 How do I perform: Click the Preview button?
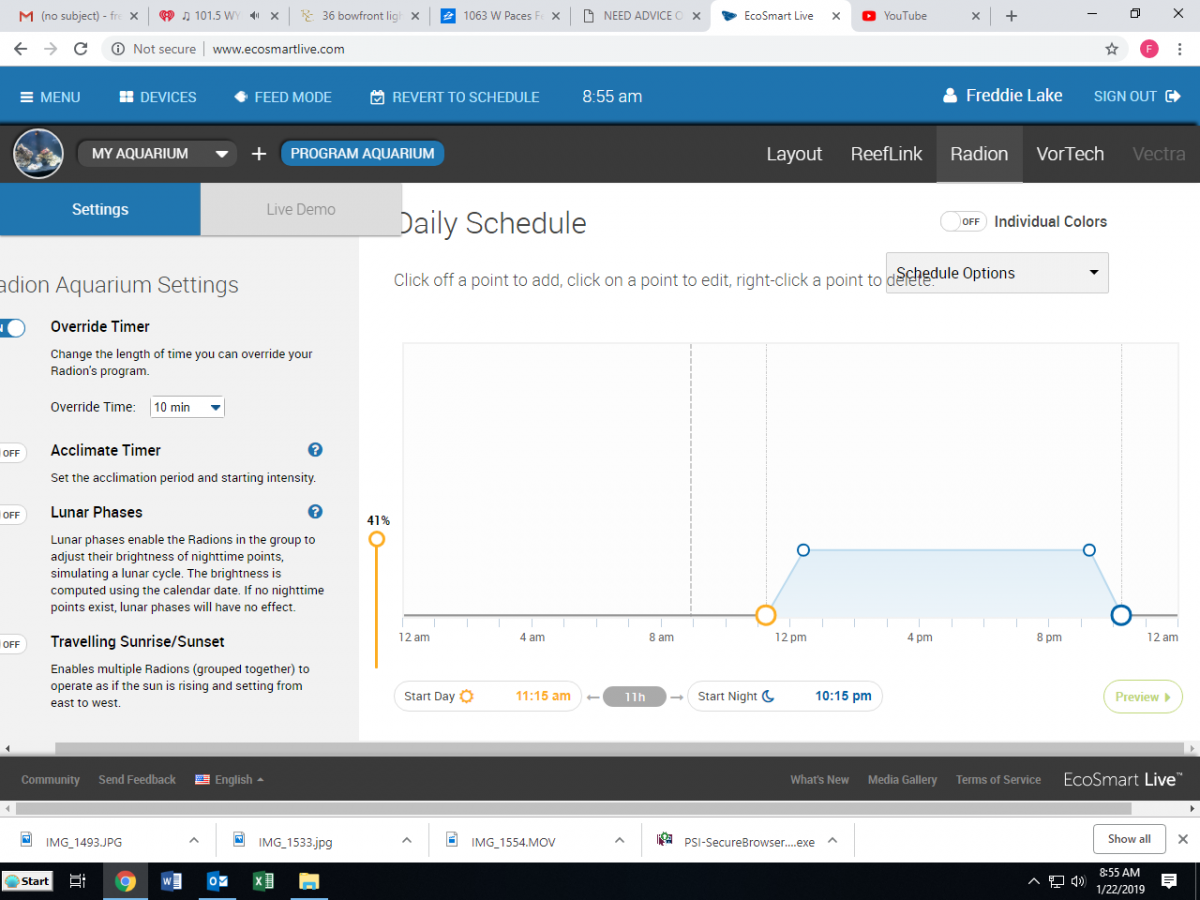[x=1143, y=697]
